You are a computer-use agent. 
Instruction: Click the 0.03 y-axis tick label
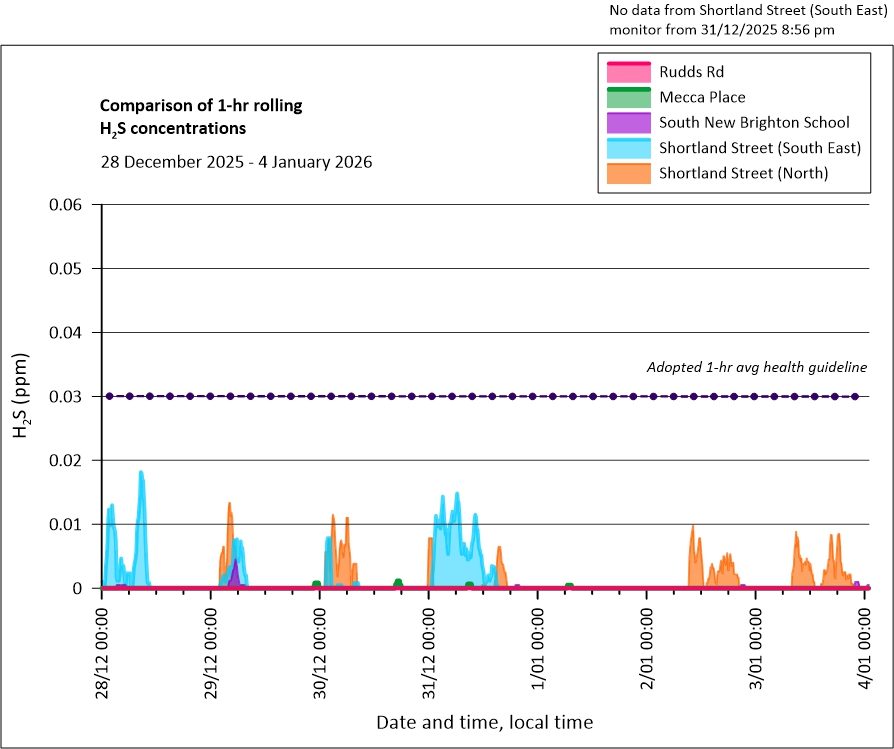[67, 397]
